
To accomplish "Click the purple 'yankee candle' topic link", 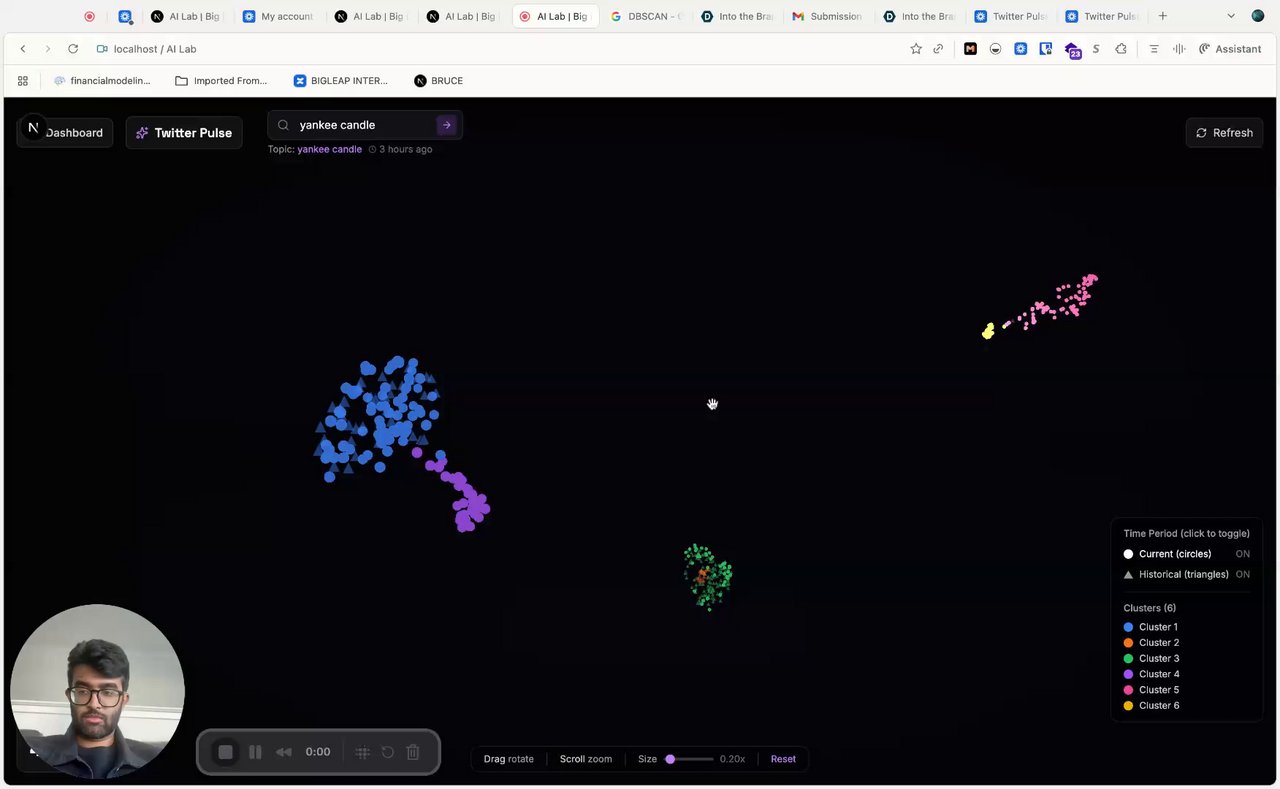I will (x=329, y=149).
